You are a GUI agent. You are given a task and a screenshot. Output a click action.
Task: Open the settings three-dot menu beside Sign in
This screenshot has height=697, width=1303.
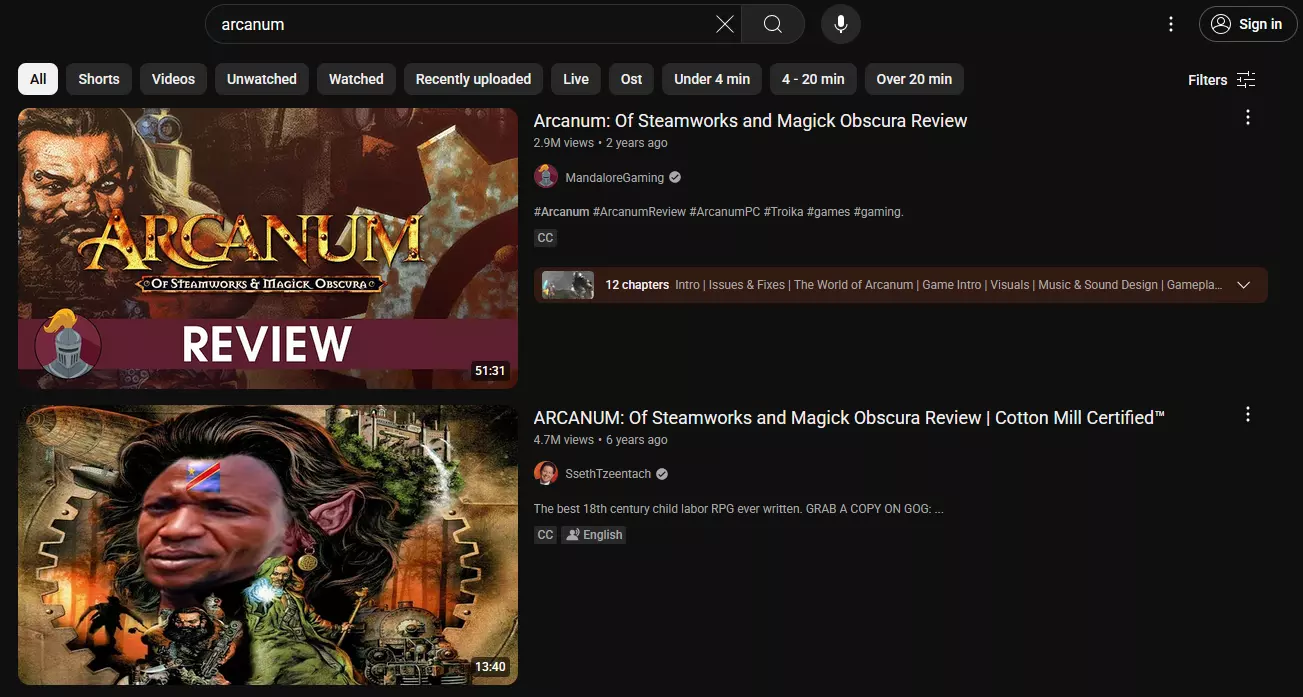coord(1171,24)
